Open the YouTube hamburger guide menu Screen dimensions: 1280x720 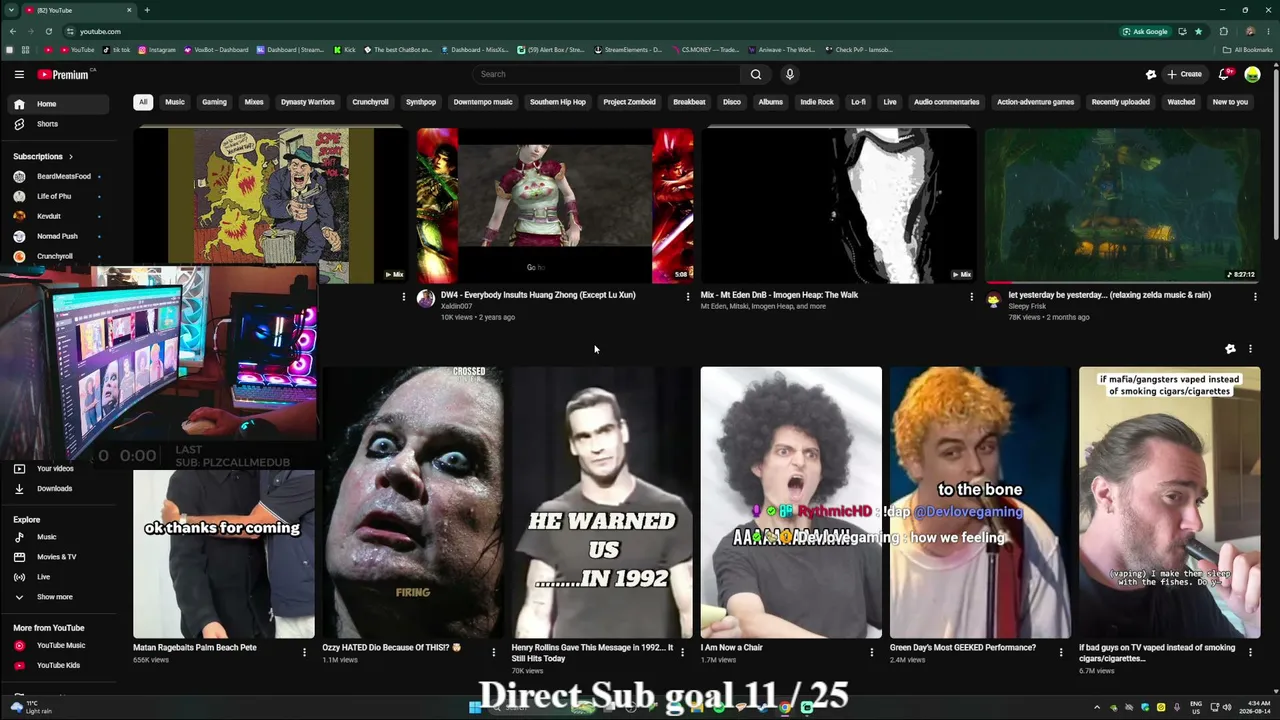tap(19, 74)
